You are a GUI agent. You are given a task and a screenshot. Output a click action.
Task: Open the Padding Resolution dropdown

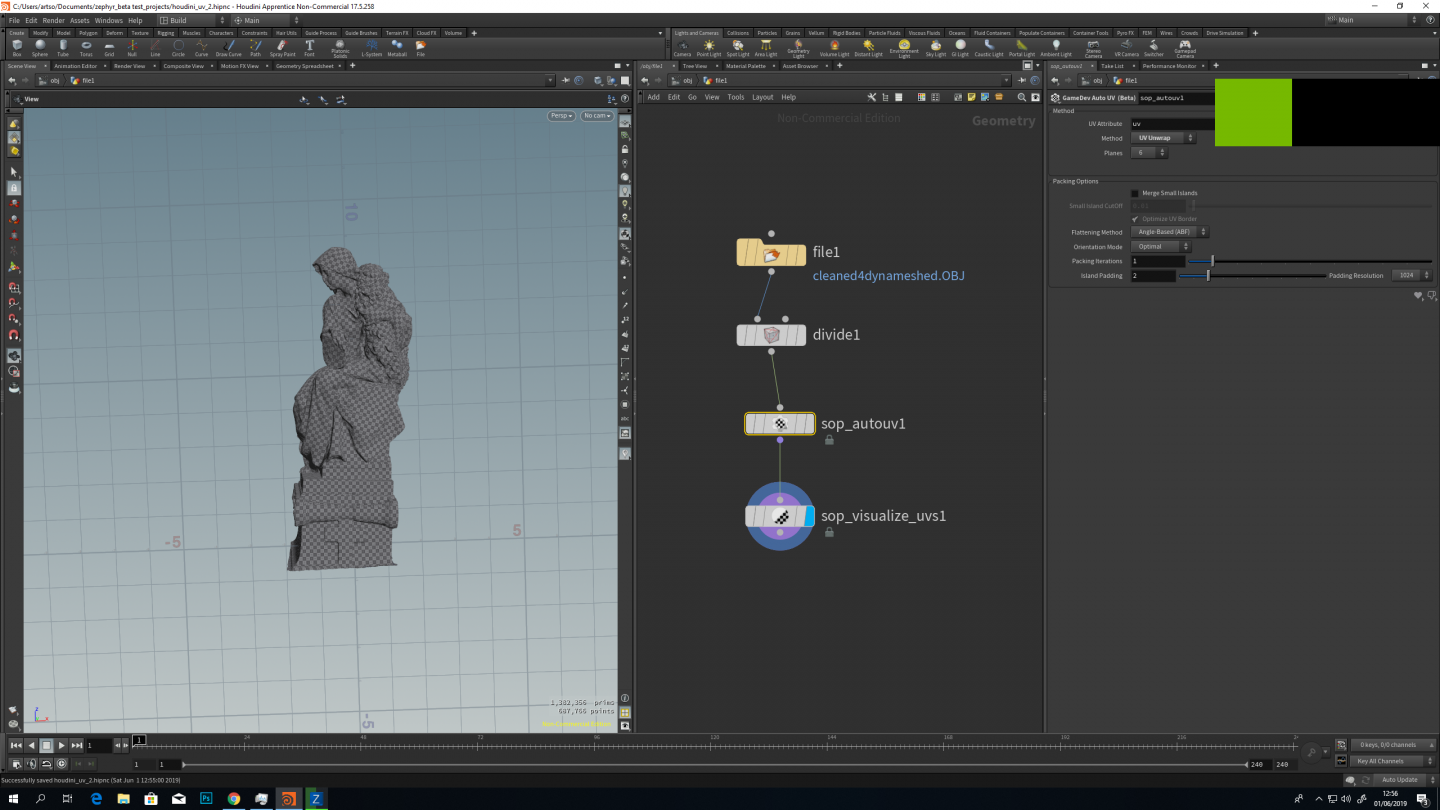tap(1411, 275)
